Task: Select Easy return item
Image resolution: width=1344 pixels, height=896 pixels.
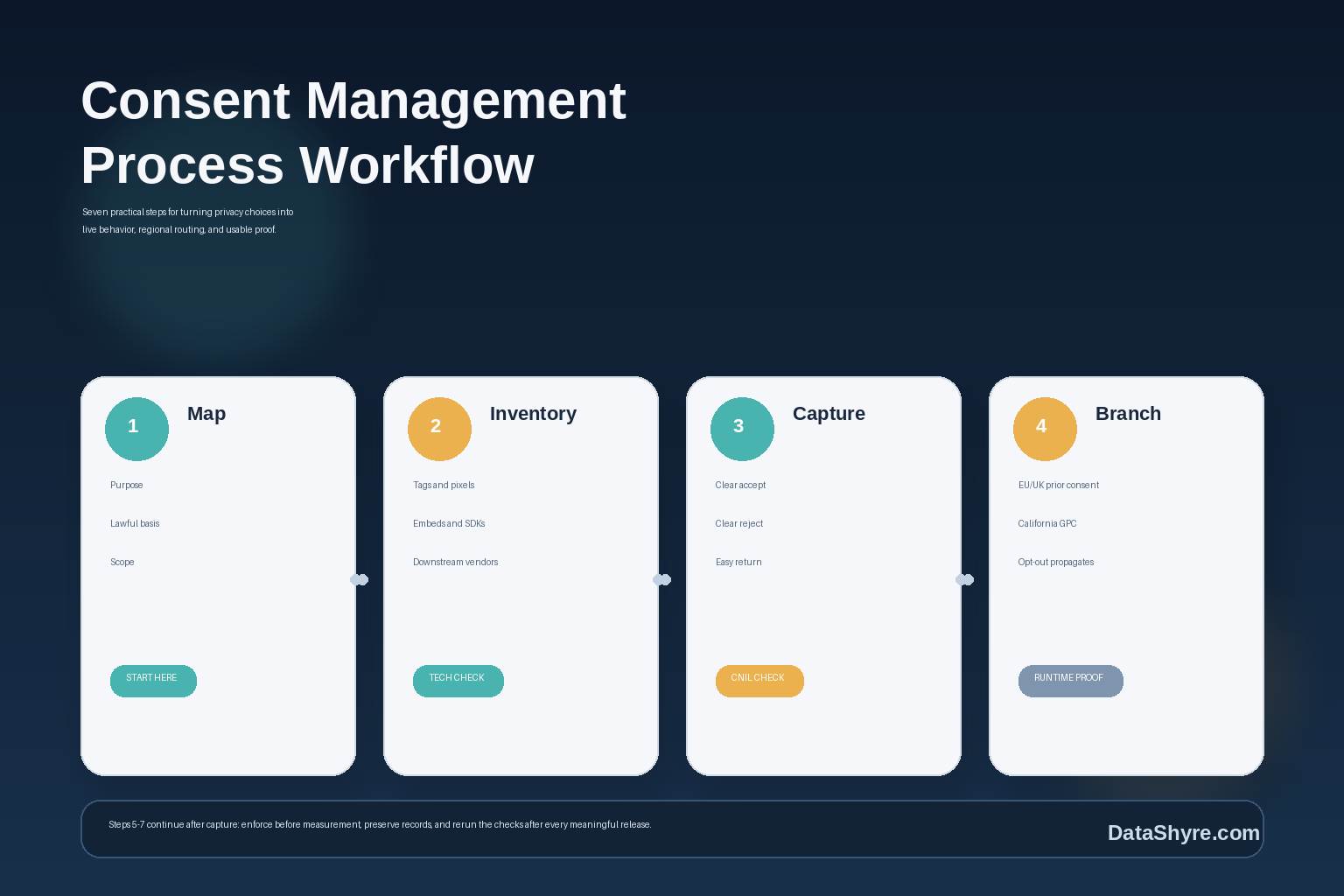Action: (x=738, y=562)
